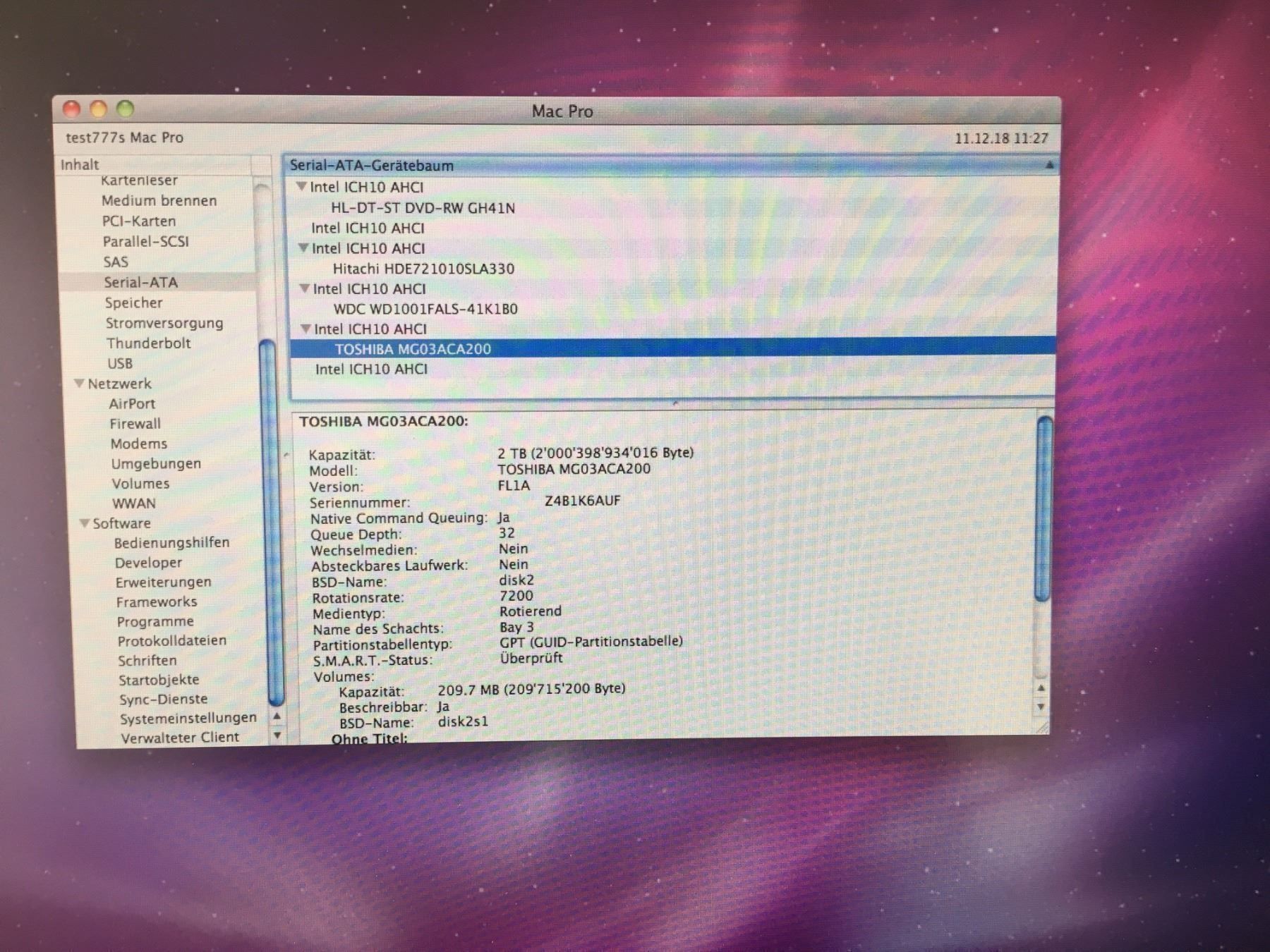Collapse the first Intel ICH10 AHCI node above DVD-RW
Screen dimensions: 1270x952
pos(301,187)
